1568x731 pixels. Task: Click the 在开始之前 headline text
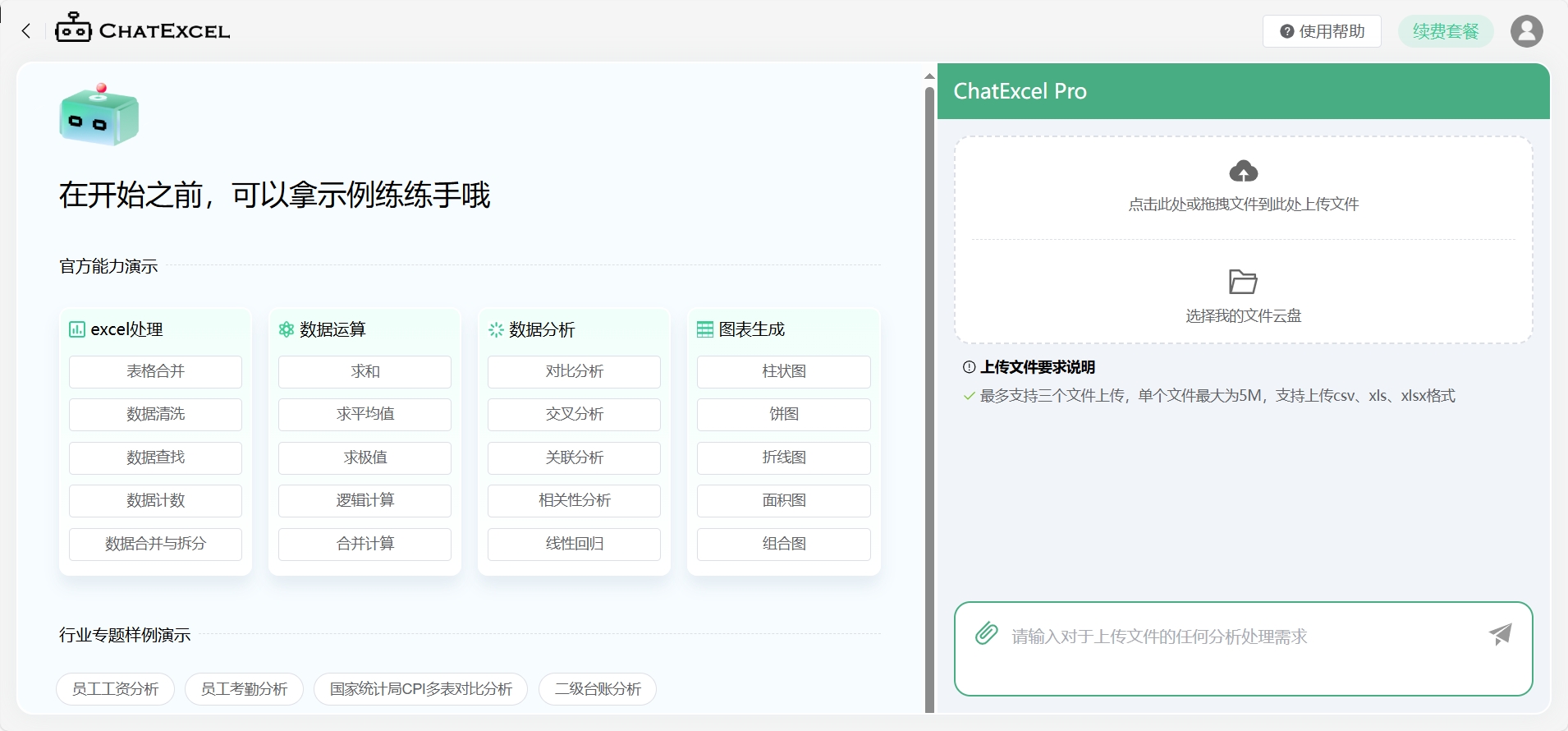point(274,195)
